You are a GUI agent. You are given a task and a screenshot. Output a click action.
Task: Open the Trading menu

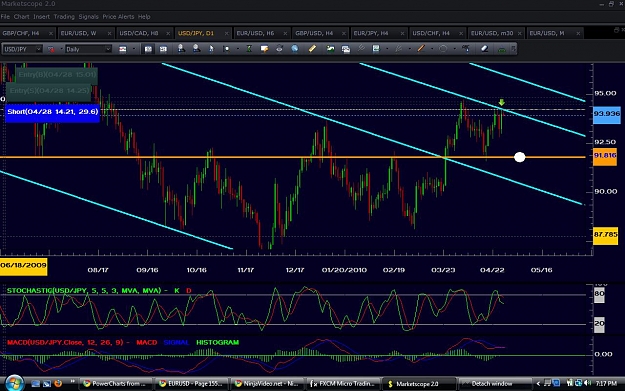pos(64,17)
